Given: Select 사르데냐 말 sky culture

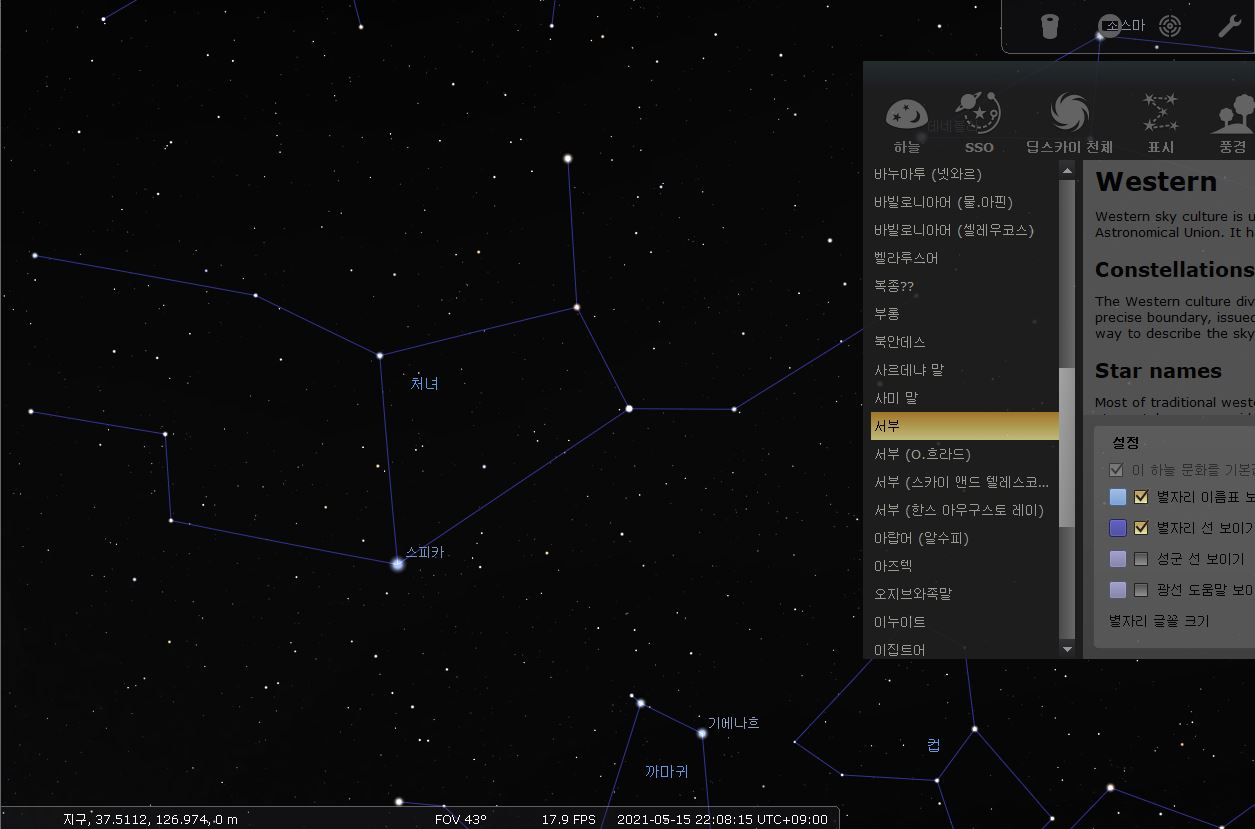Looking at the screenshot, I should pyautogui.click(x=964, y=370).
